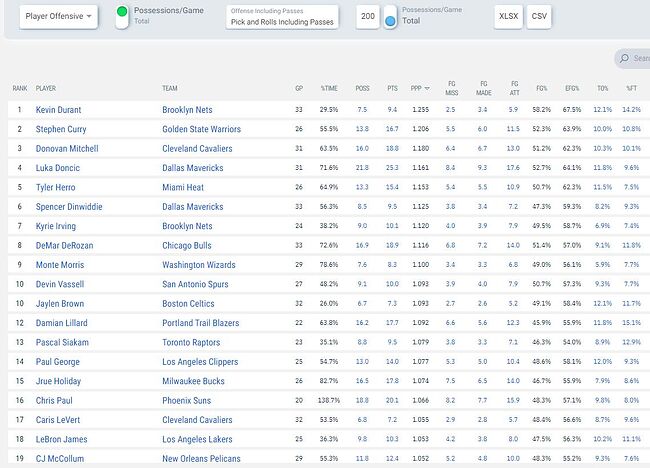The height and width of the screenshot is (468, 650).
Task: Open New Orleans Pelicans team link
Action: point(201,459)
